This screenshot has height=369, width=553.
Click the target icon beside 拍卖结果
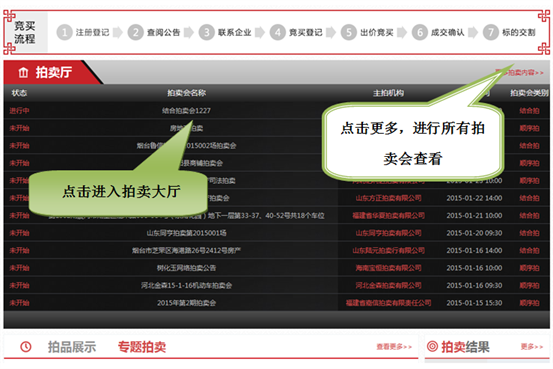pos(432,347)
